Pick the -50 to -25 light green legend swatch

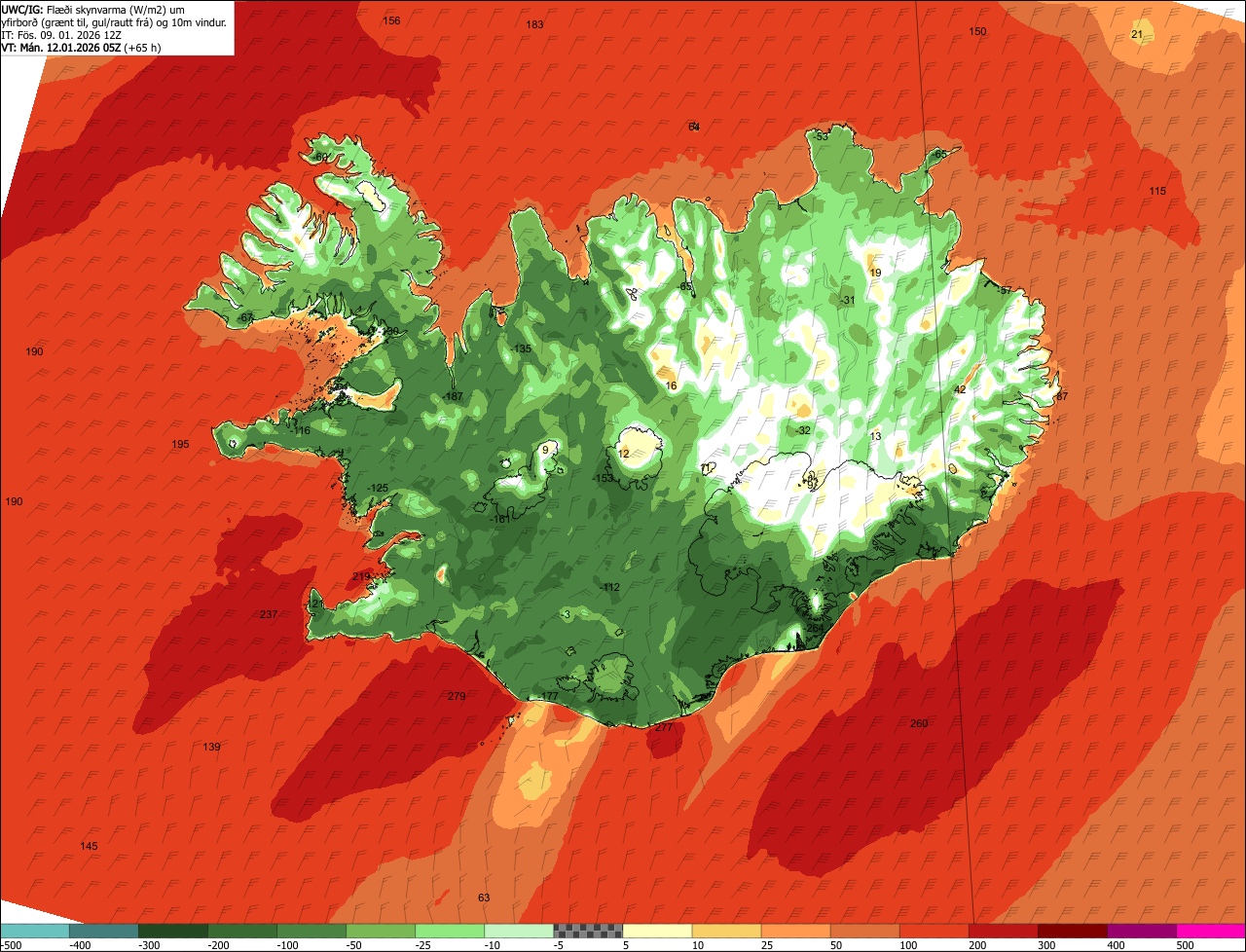tap(381, 931)
